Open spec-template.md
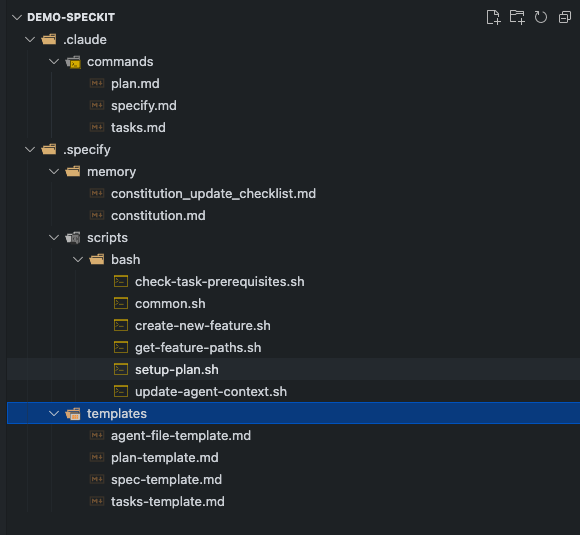The height and width of the screenshot is (535, 580). (166, 480)
